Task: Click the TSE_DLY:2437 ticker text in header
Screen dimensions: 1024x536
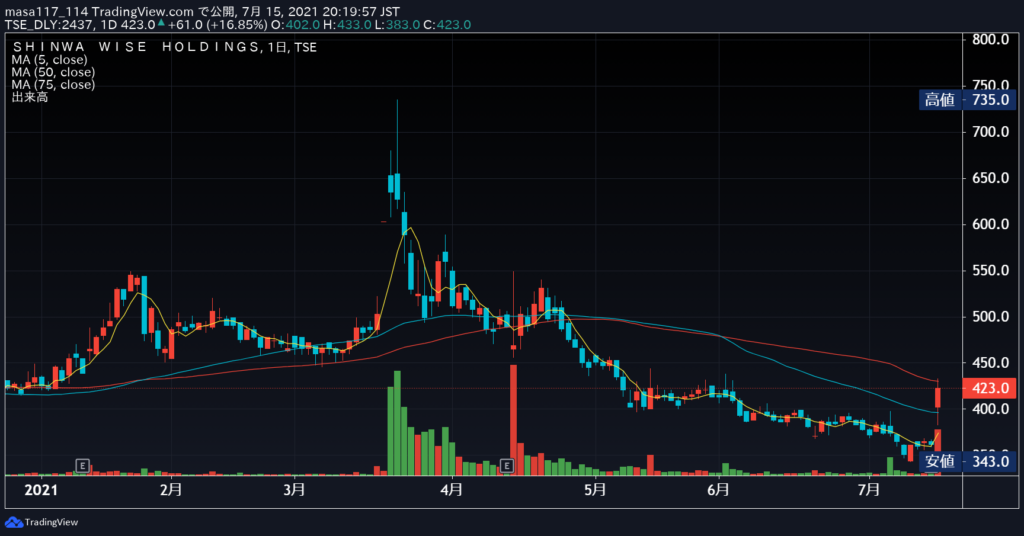Action: point(48,25)
